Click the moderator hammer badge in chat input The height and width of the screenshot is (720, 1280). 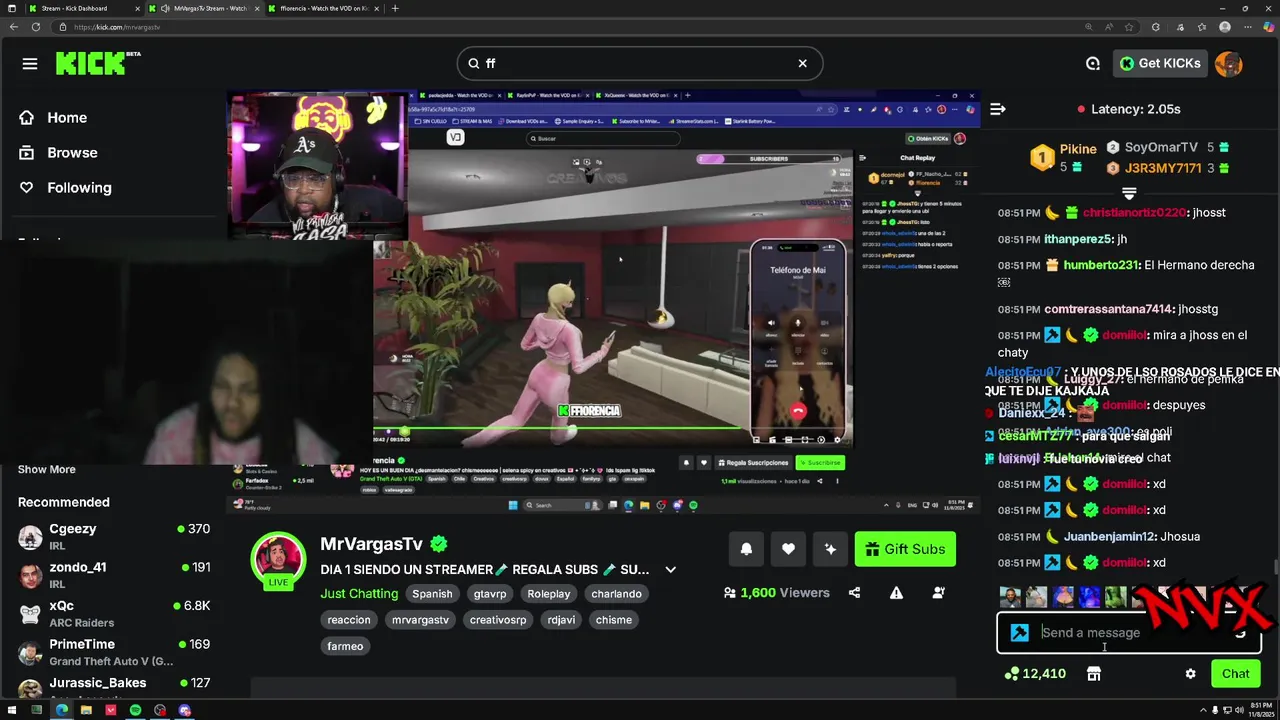1019,632
